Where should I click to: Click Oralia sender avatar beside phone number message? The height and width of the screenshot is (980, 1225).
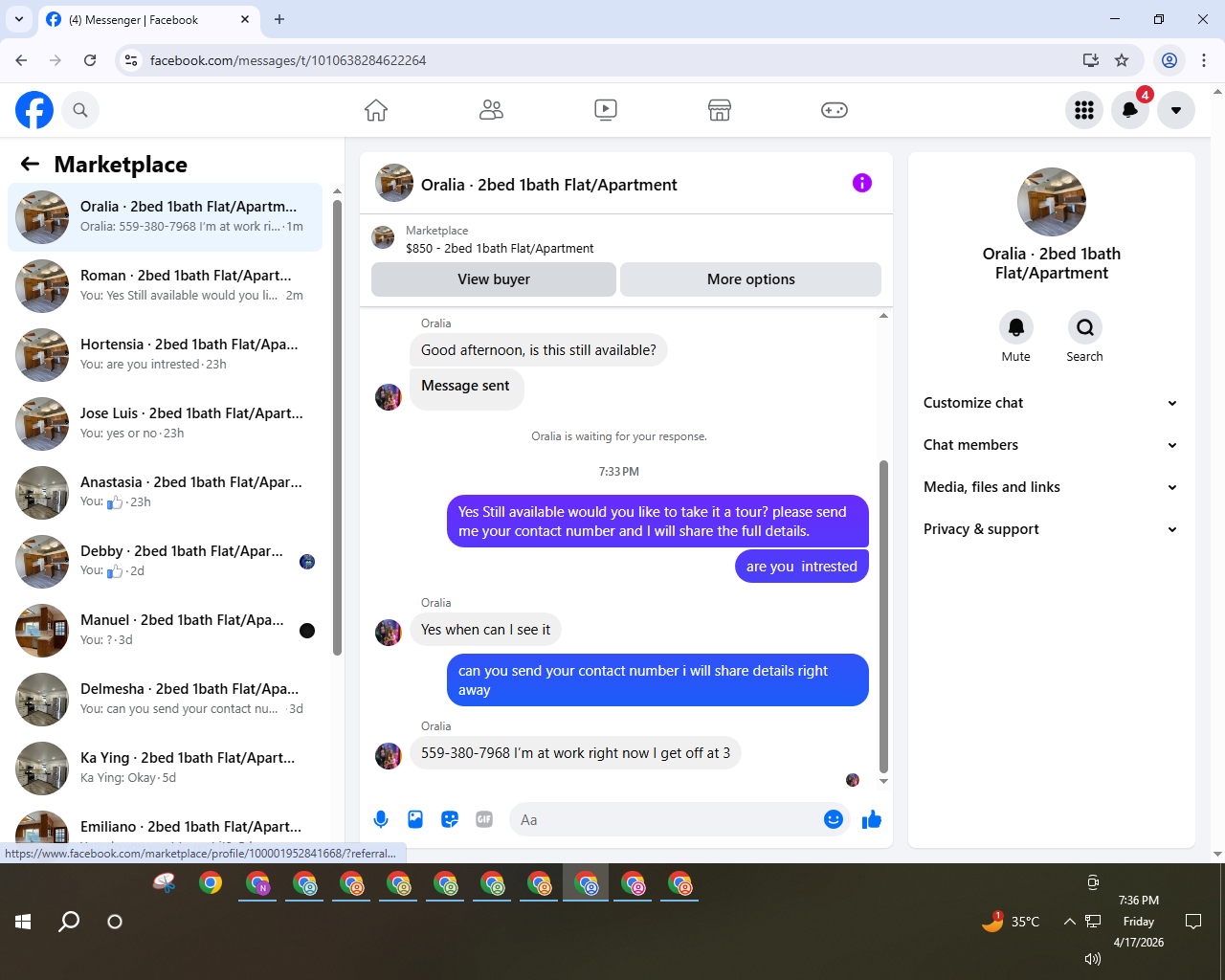(x=389, y=755)
